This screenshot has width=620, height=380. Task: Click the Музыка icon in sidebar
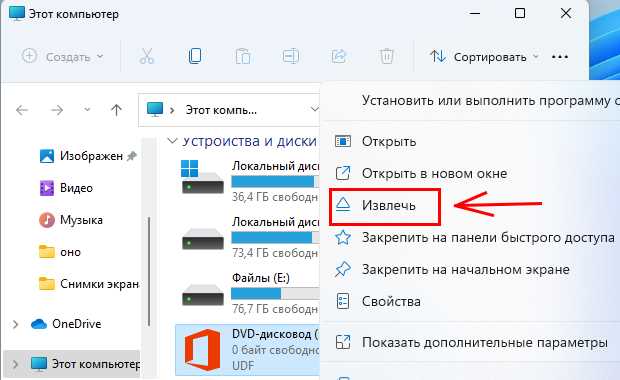[47, 220]
